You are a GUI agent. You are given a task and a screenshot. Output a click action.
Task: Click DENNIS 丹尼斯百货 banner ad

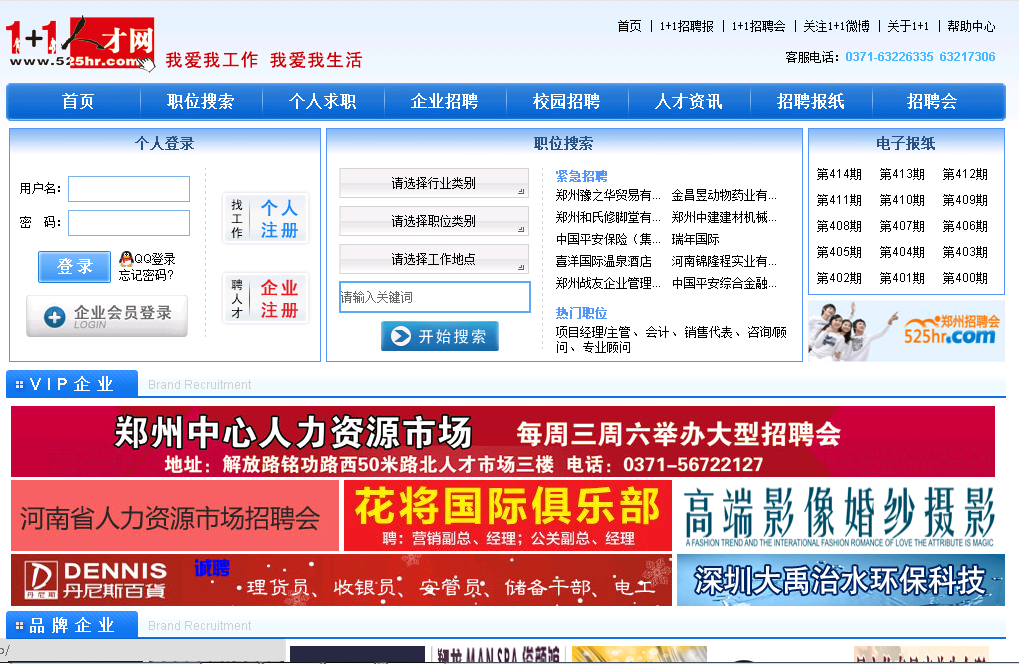tap(341, 580)
